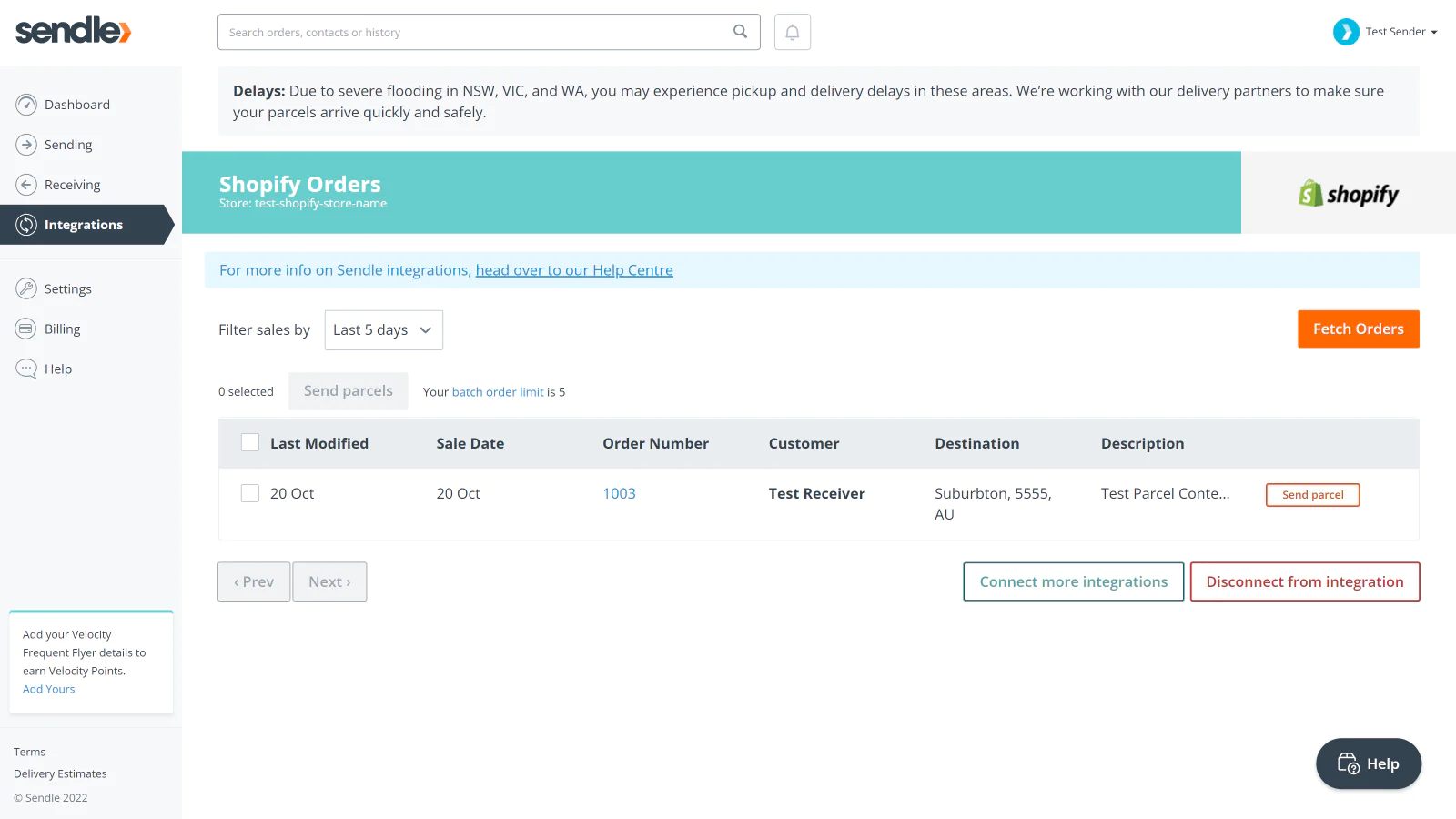Check the box for order 1003
The width and height of the screenshot is (1456, 819).
pyautogui.click(x=250, y=493)
